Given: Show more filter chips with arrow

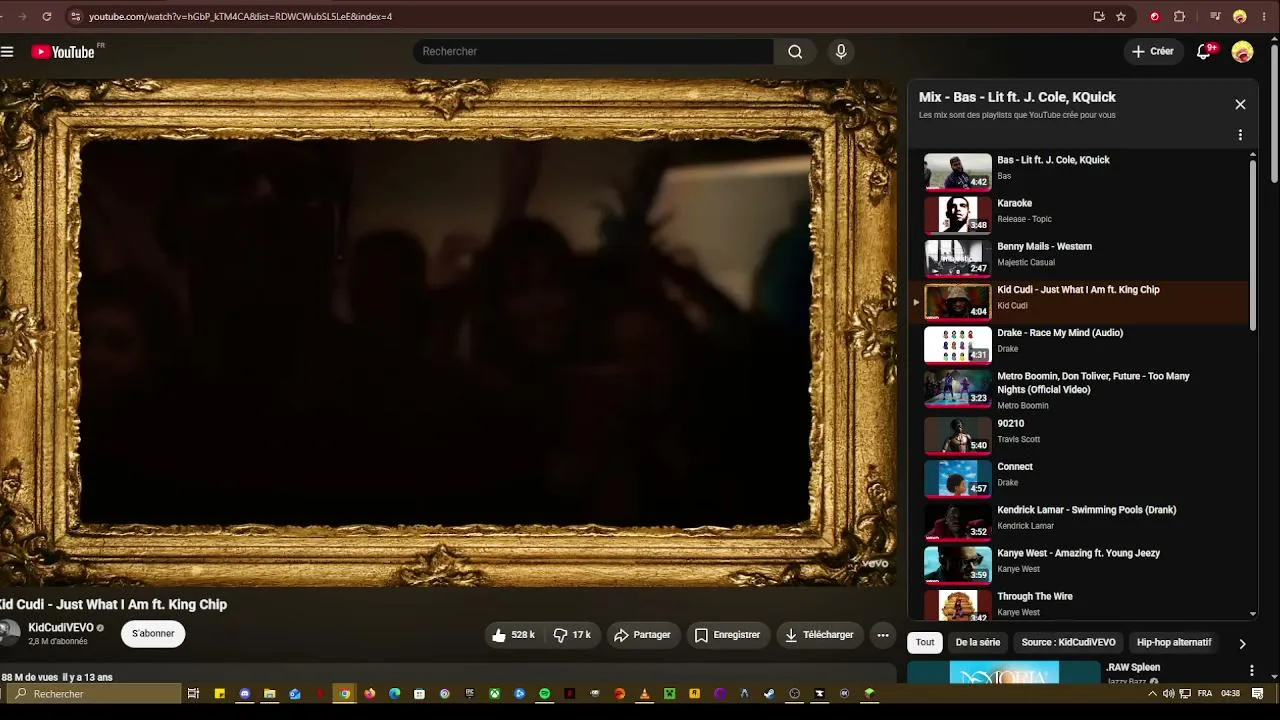Looking at the screenshot, I should [1242, 643].
